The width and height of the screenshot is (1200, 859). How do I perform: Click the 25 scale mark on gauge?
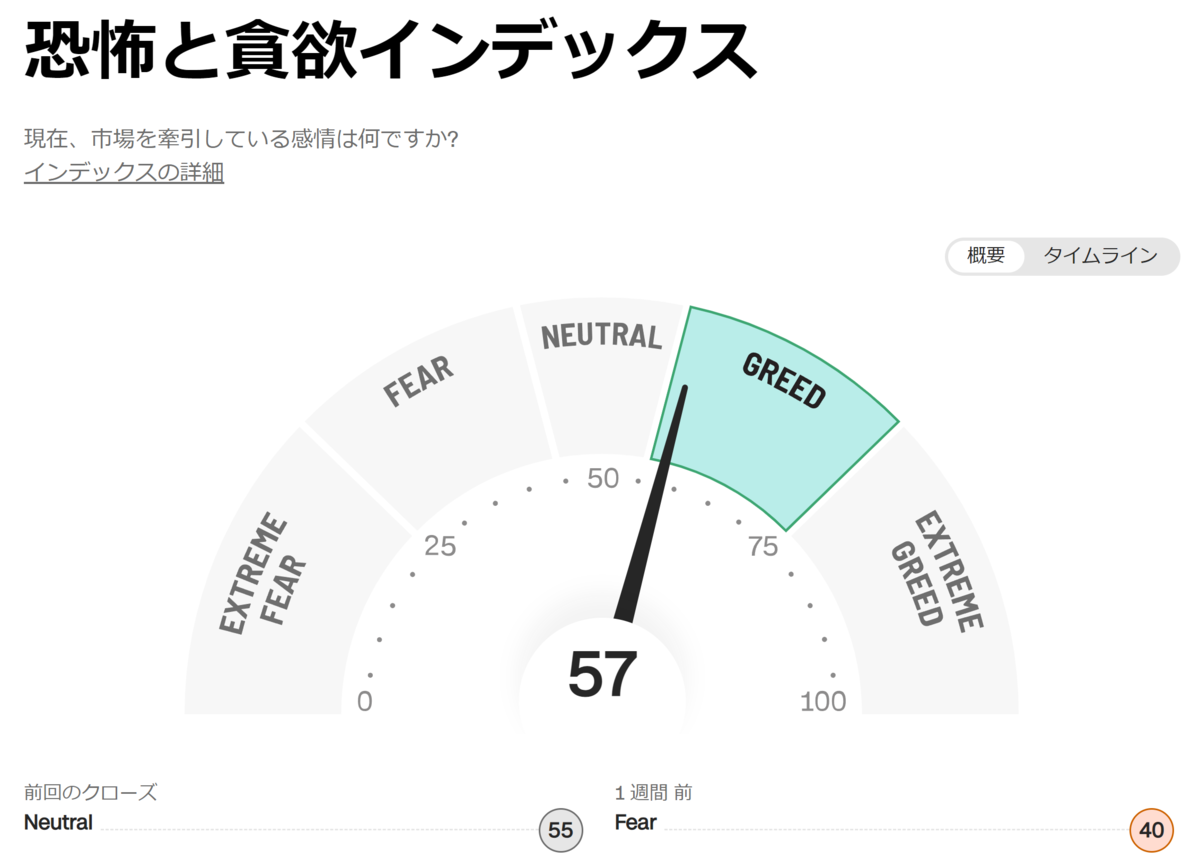(x=440, y=546)
